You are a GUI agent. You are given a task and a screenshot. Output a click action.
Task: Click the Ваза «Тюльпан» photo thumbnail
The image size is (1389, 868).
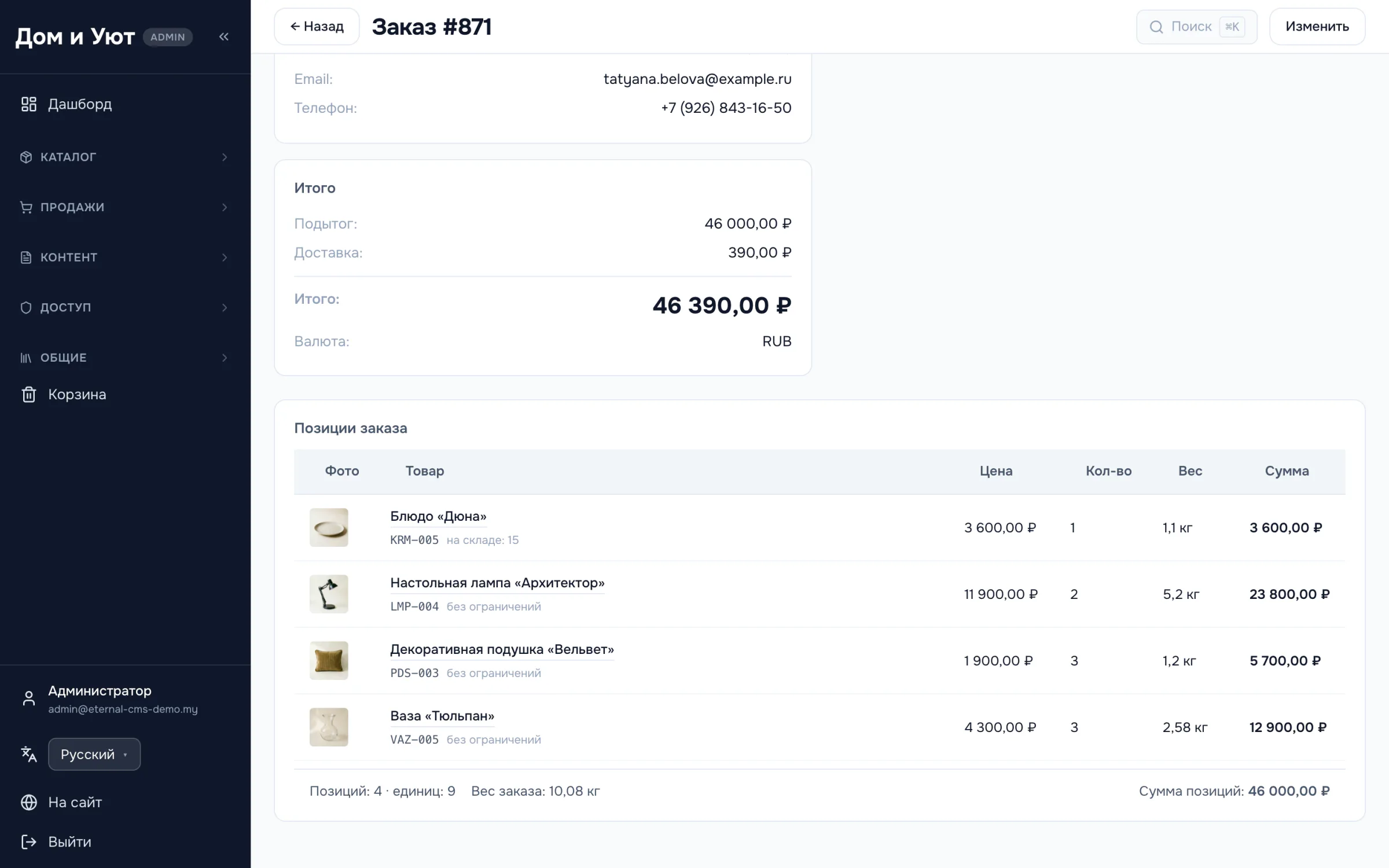pos(329,727)
